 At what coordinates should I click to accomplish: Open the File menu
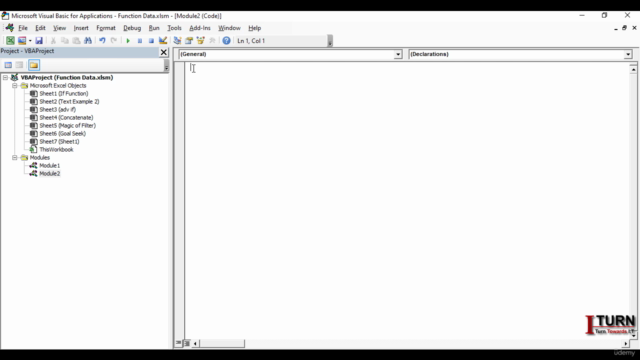tap(23, 28)
